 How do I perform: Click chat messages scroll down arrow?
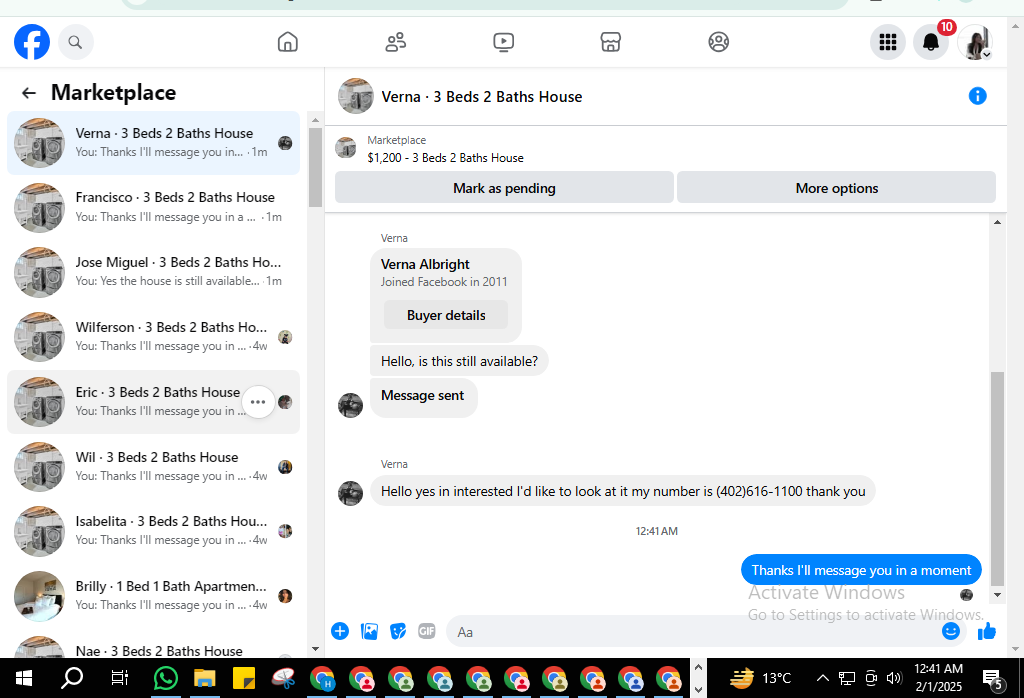coord(997,595)
